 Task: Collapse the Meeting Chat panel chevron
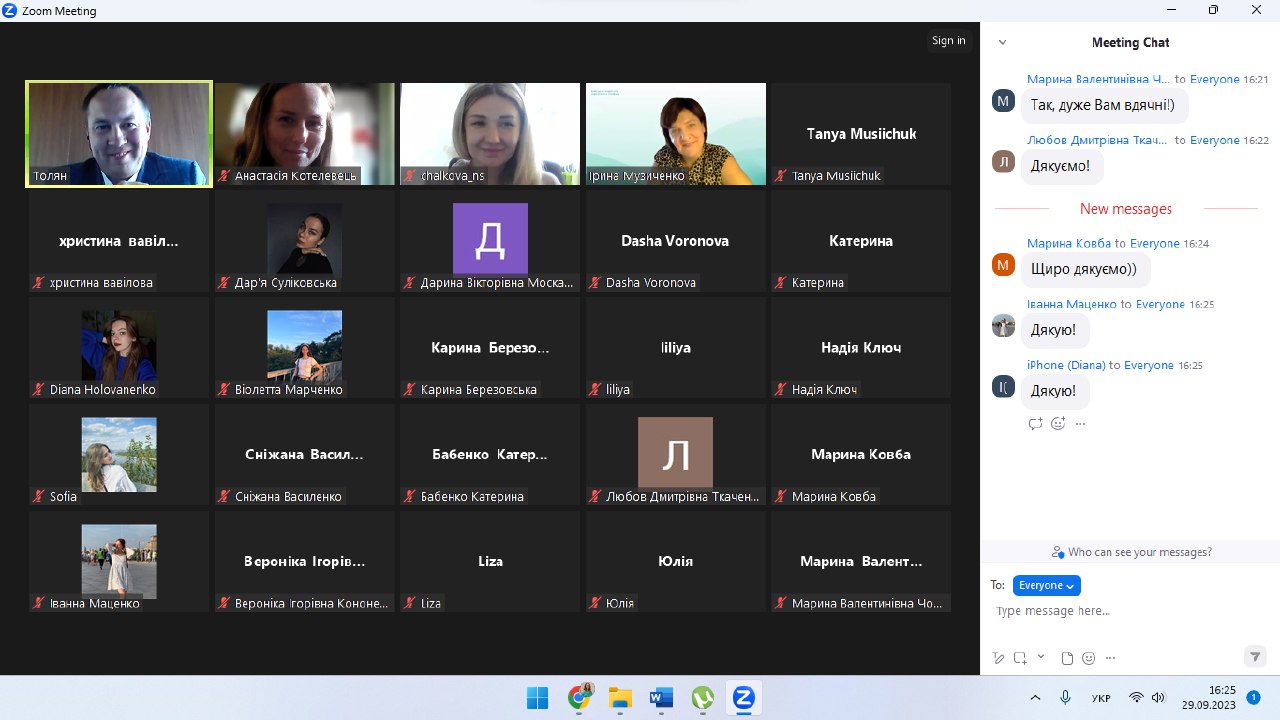pos(1002,42)
